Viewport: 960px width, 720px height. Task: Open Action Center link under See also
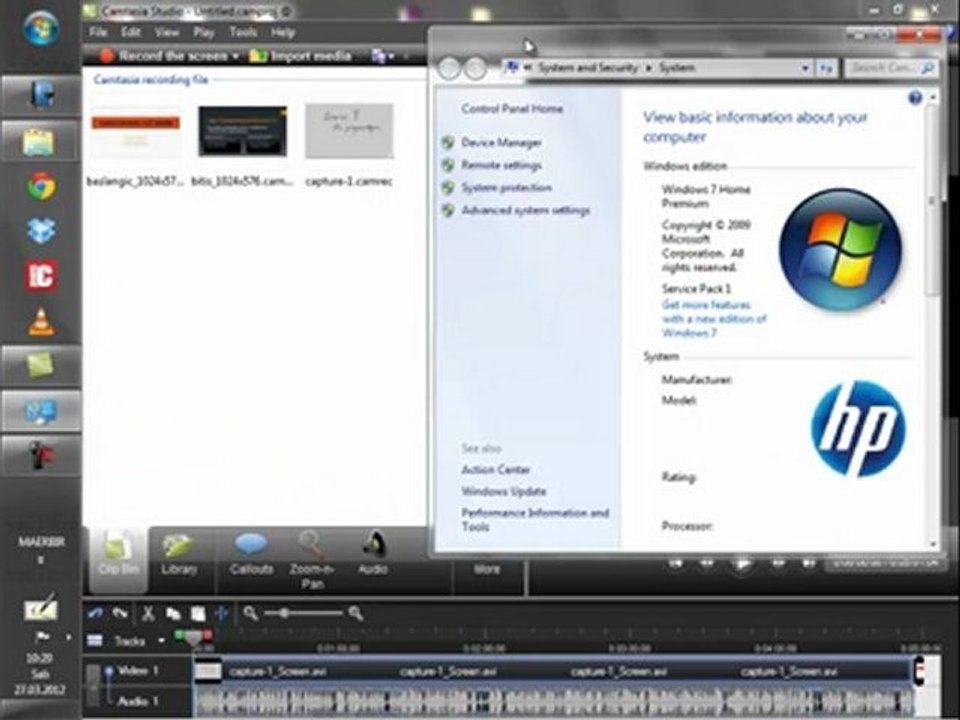click(495, 470)
